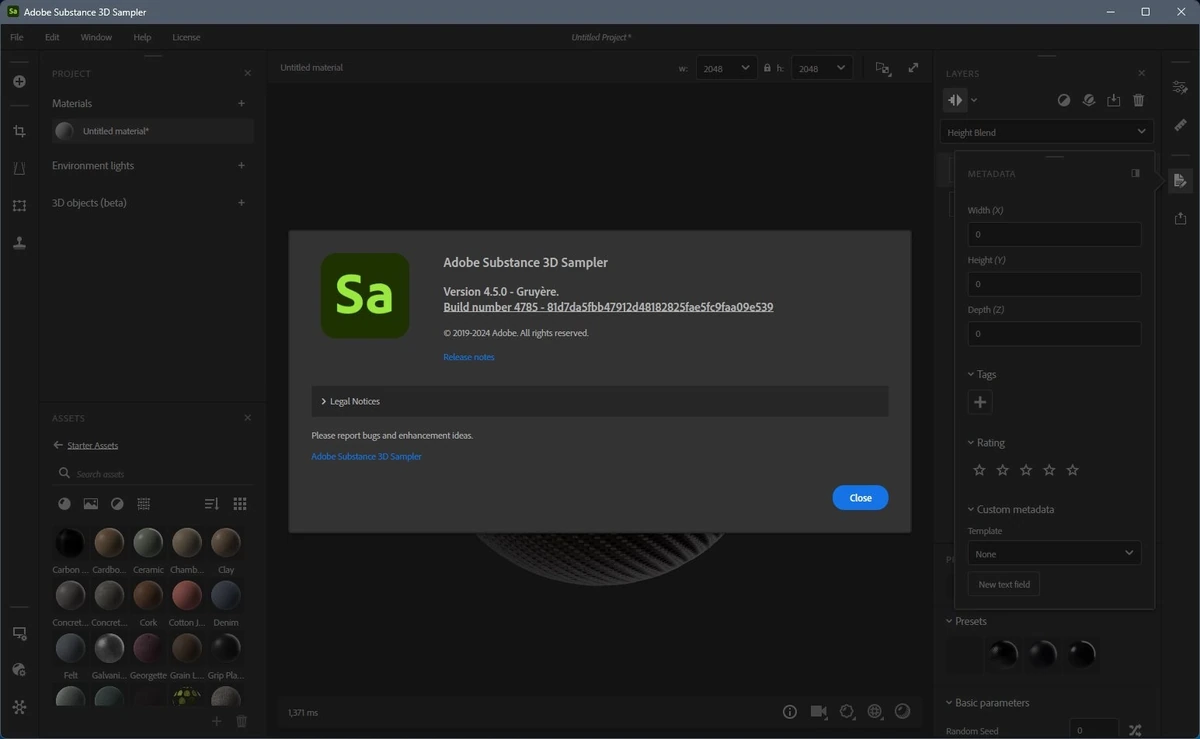Click the share export icon in right sidebar
This screenshot has height=739, width=1200.
pos(1181,218)
